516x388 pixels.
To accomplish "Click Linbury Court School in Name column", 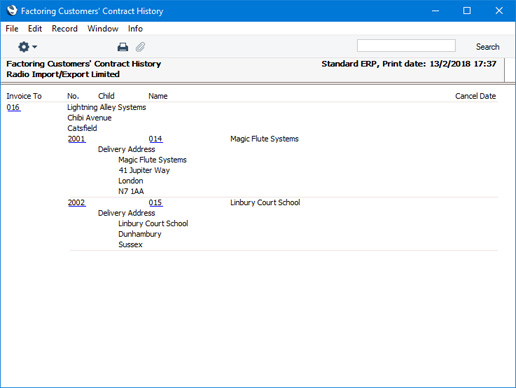I will tap(265, 203).
